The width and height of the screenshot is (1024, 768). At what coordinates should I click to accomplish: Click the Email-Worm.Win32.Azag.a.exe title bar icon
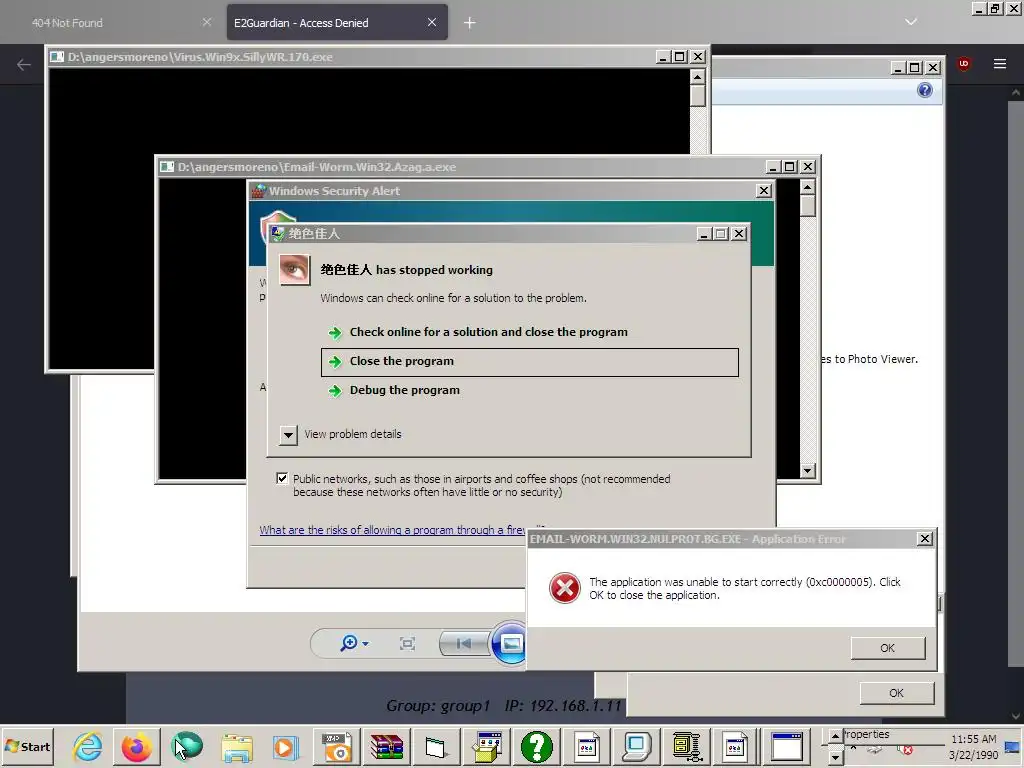tap(167, 167)
